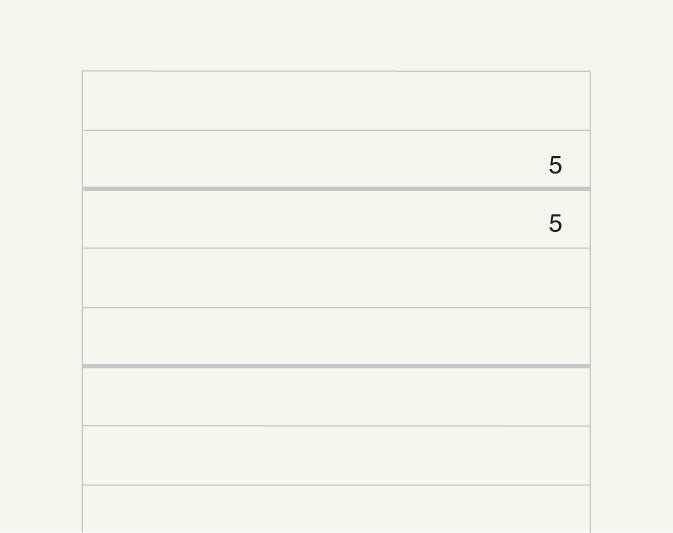
Task: Click the upper number 5 in the grid
Action: [x=555, y=165]
